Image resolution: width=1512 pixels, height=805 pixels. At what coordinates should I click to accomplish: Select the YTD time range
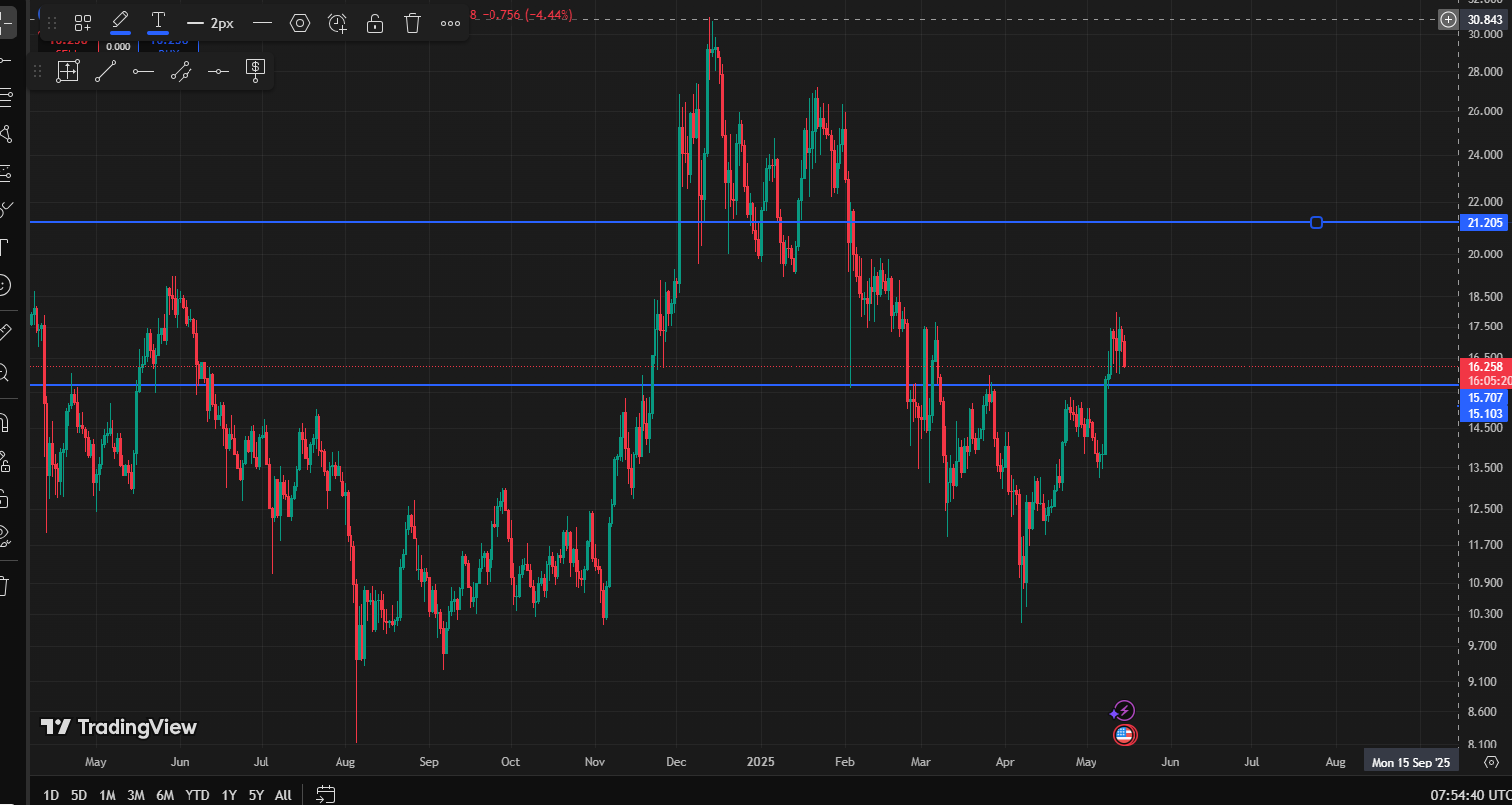[x=197, y=795]
